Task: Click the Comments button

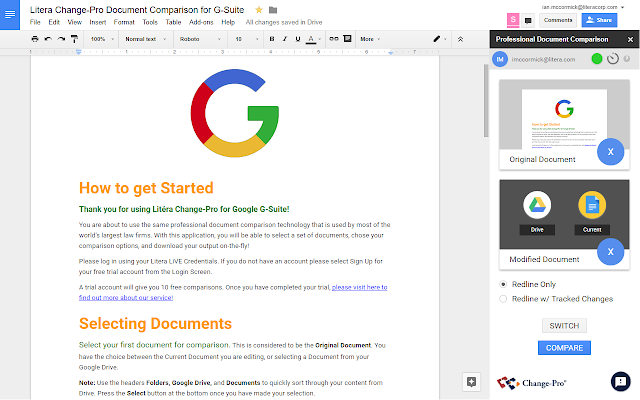Action: 558,20
